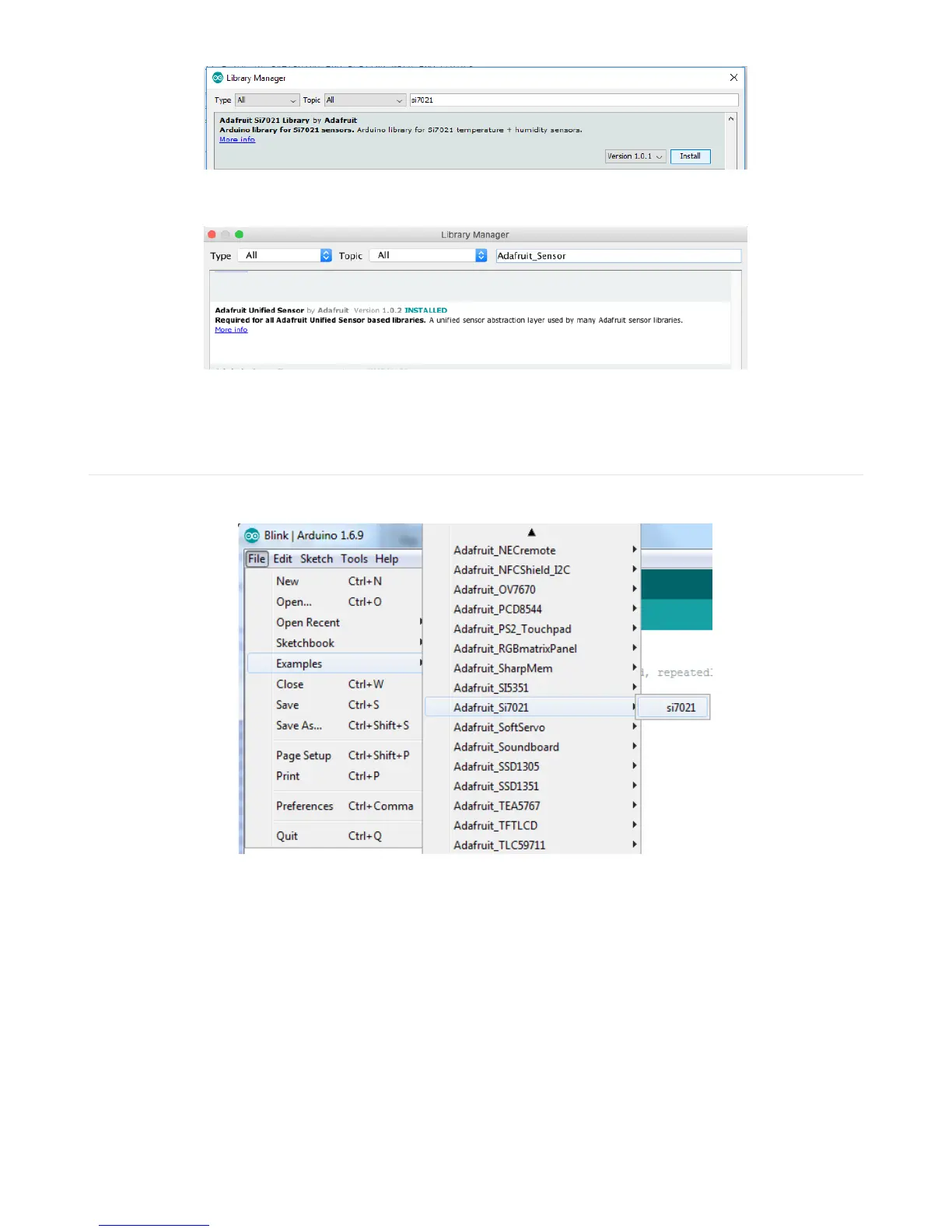Select Adafruit_OV7670 example entry

pyautogui.click(x=533, y=590)
